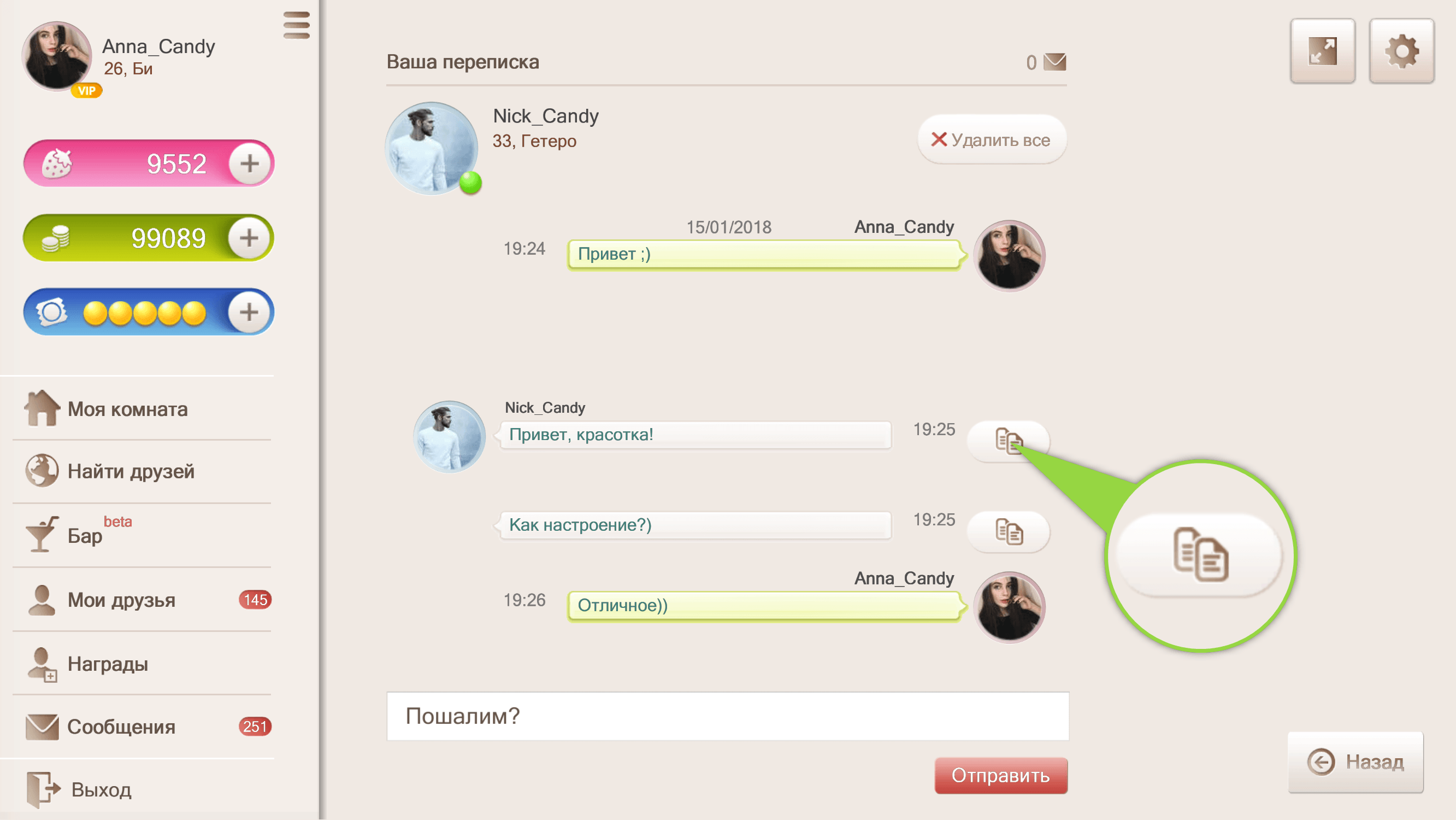Add tickets with blue bar plus
The height and width of the screenshot is (820, 1456).
click(x=249, y=312)
